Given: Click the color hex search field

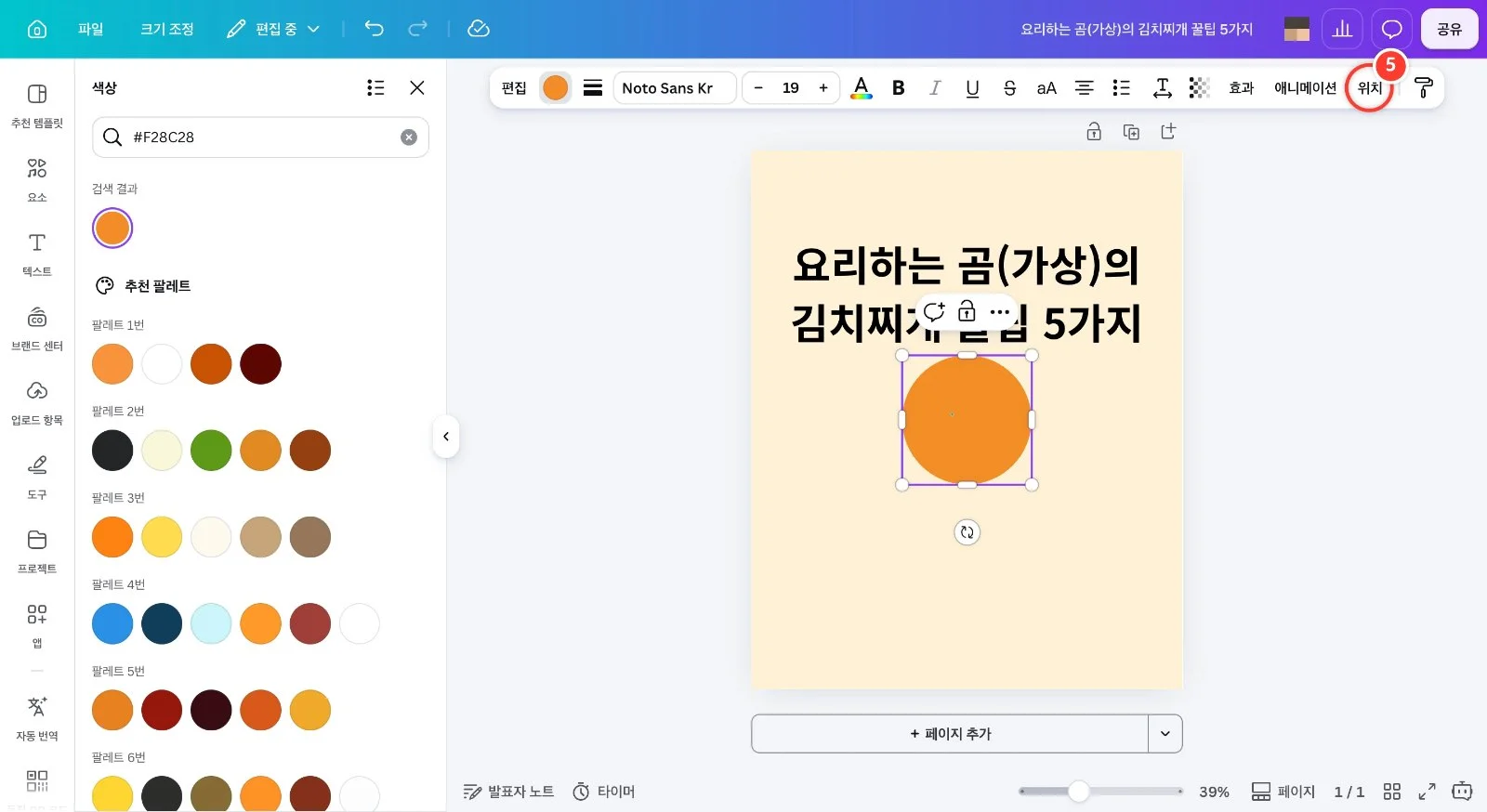Looking at the screenshot, I should point(260,138).
